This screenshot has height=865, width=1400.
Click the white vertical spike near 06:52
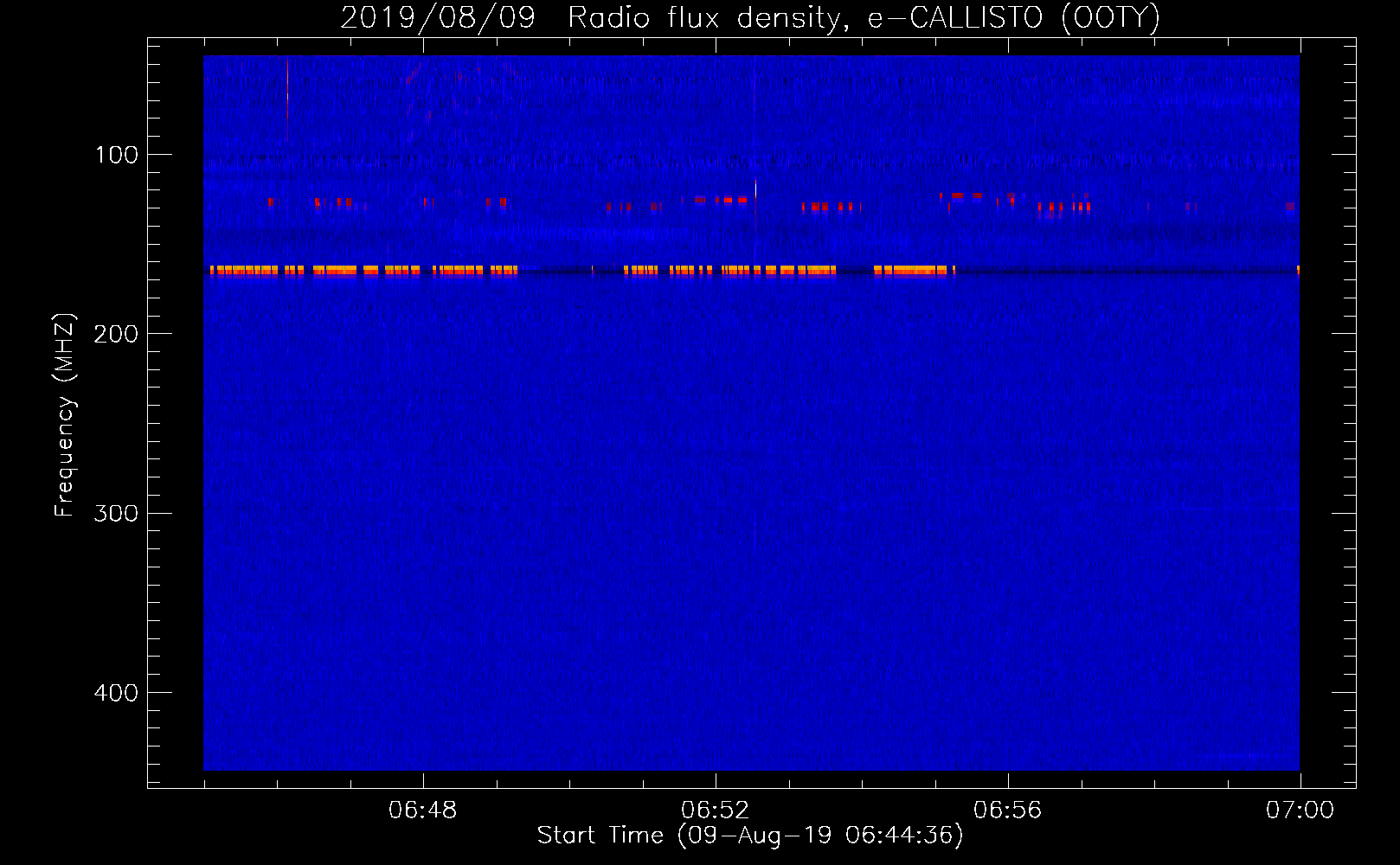tap(755, 189)
